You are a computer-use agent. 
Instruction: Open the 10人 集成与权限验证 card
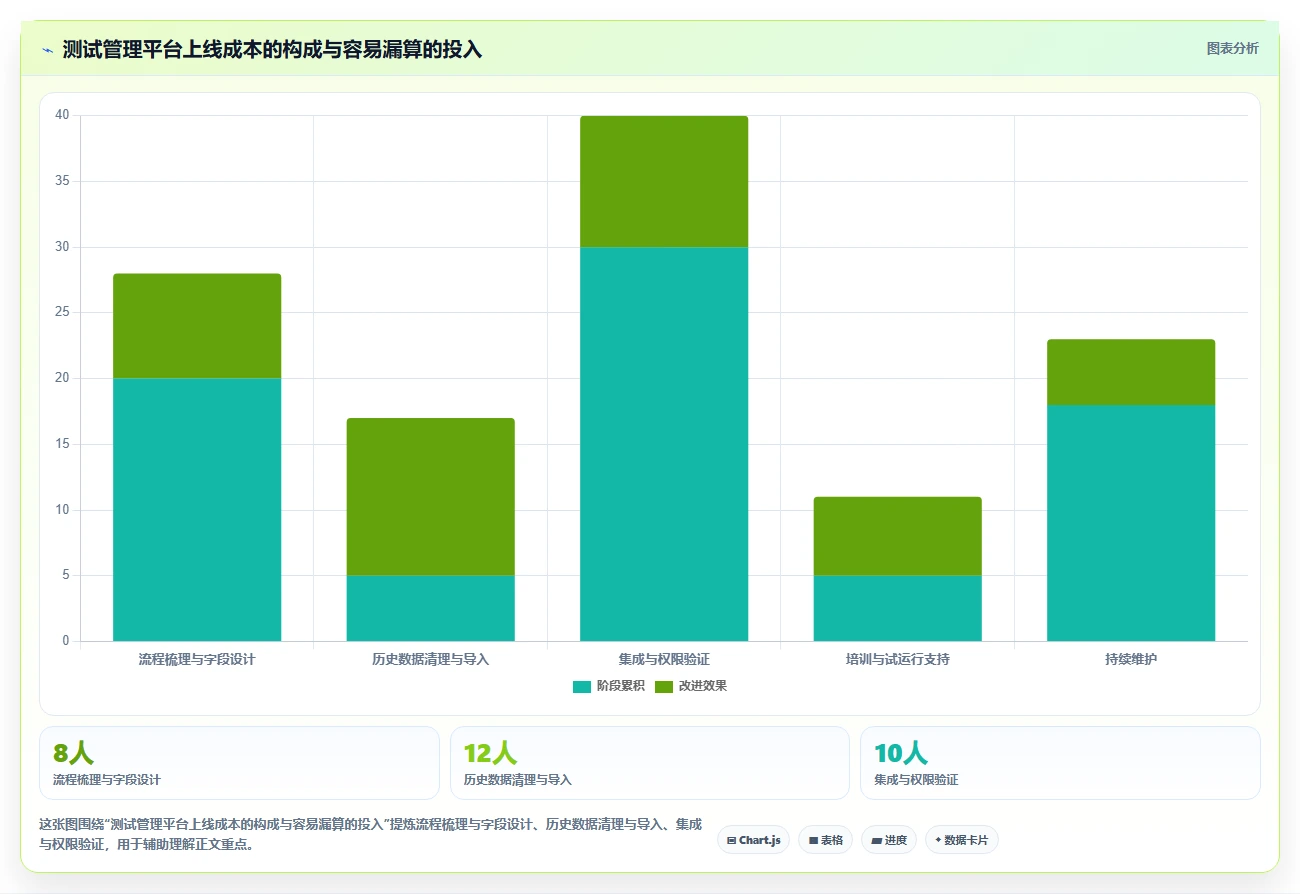coord(1060,763)
